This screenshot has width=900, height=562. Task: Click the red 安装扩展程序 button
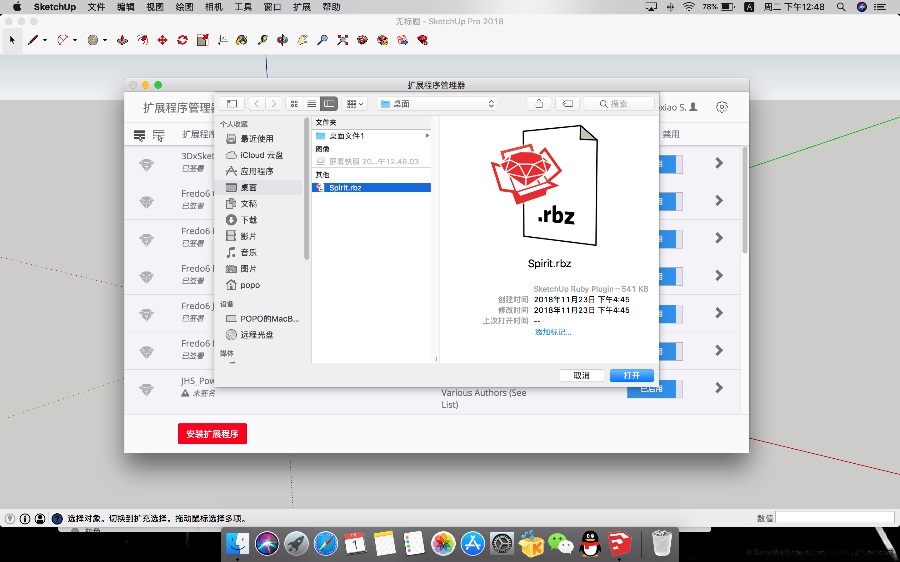tap(212, 434)
